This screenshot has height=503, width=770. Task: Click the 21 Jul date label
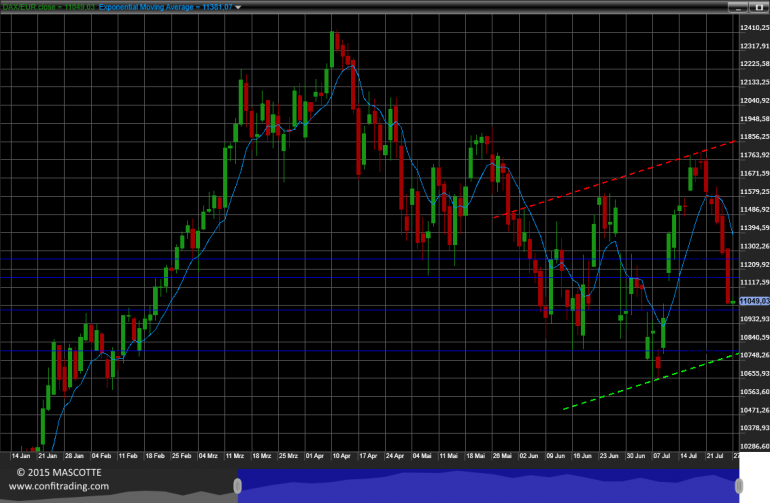coord(715,456)
